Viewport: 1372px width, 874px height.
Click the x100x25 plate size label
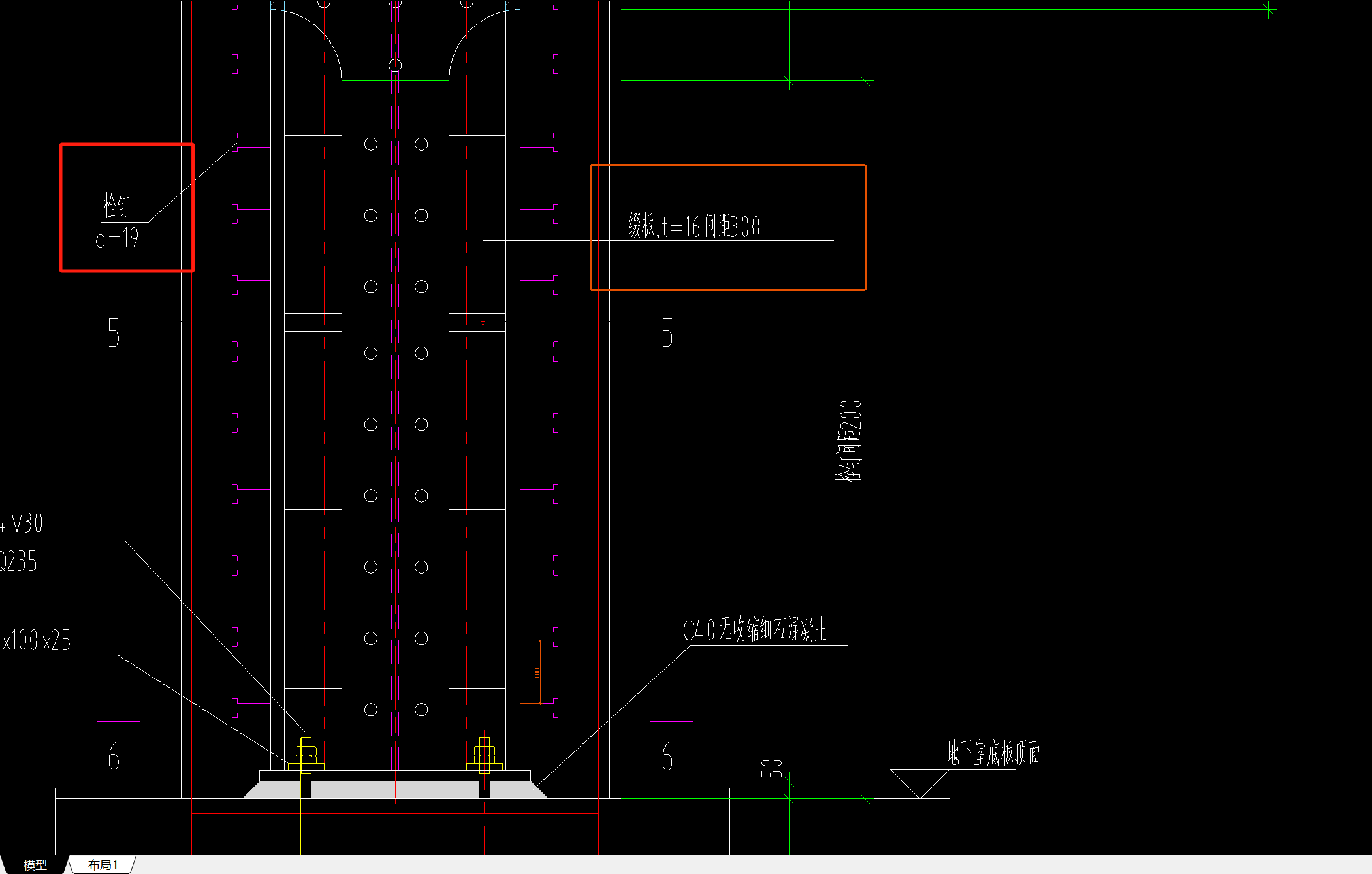[35, 640]
